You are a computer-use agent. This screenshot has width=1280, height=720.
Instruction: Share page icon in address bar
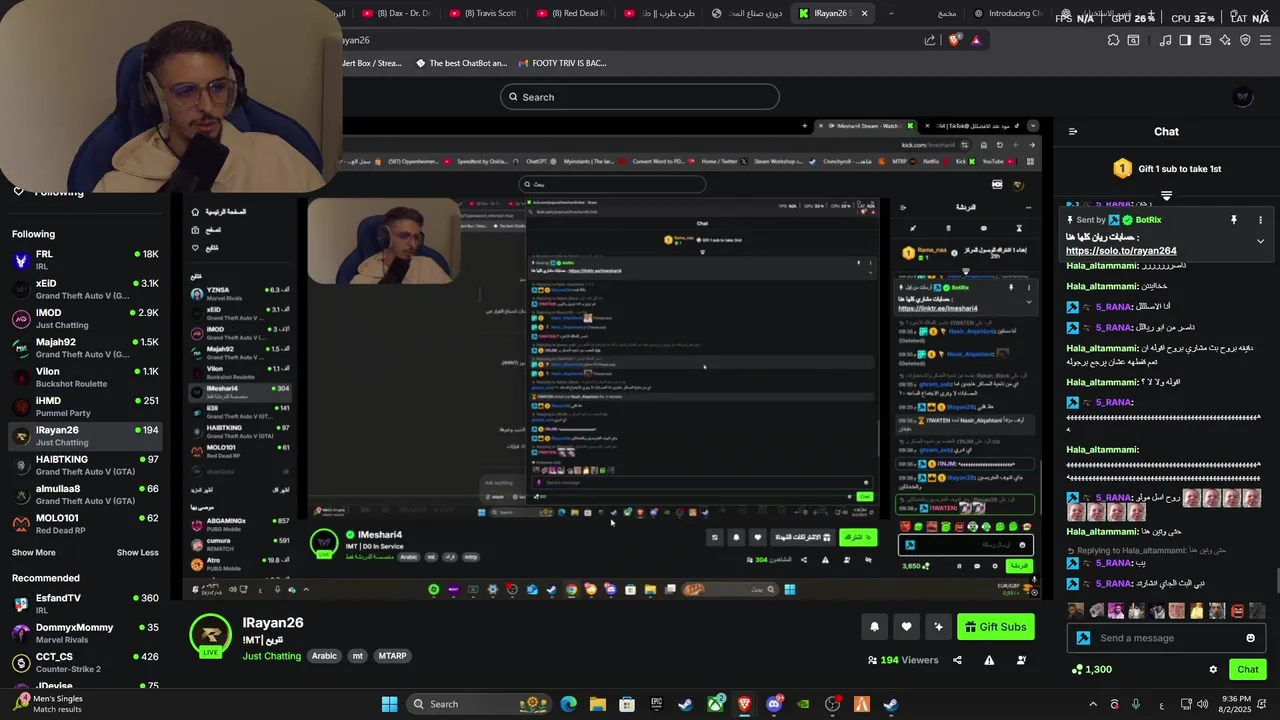click(x=930, y=40)
